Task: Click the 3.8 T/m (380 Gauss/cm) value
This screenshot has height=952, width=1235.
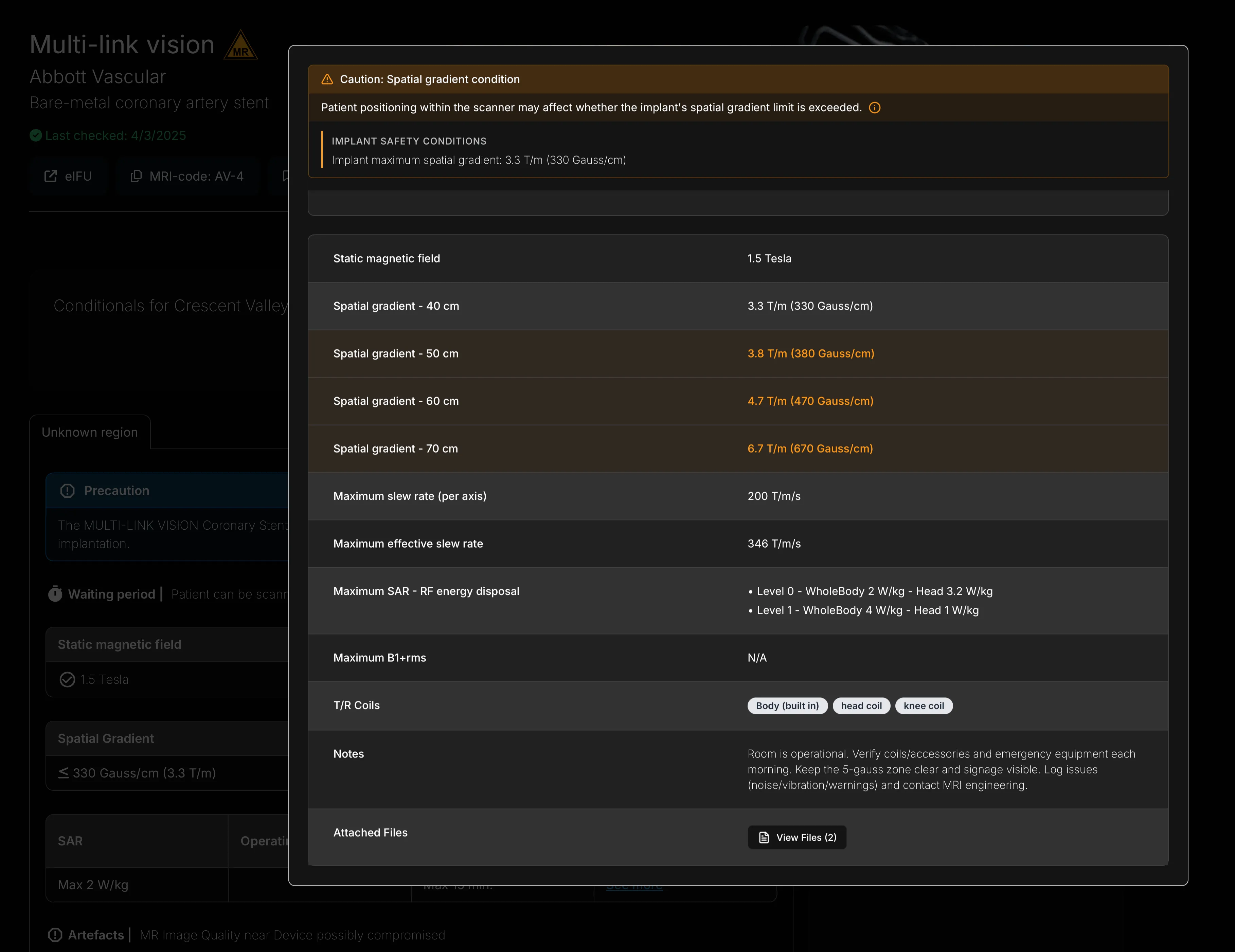Action: click(x=811, y=353)
